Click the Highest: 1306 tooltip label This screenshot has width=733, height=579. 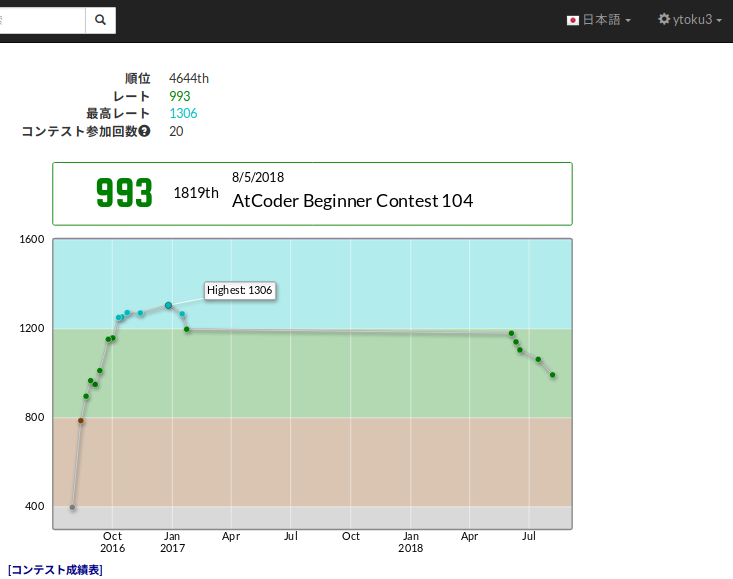[240, 290]
